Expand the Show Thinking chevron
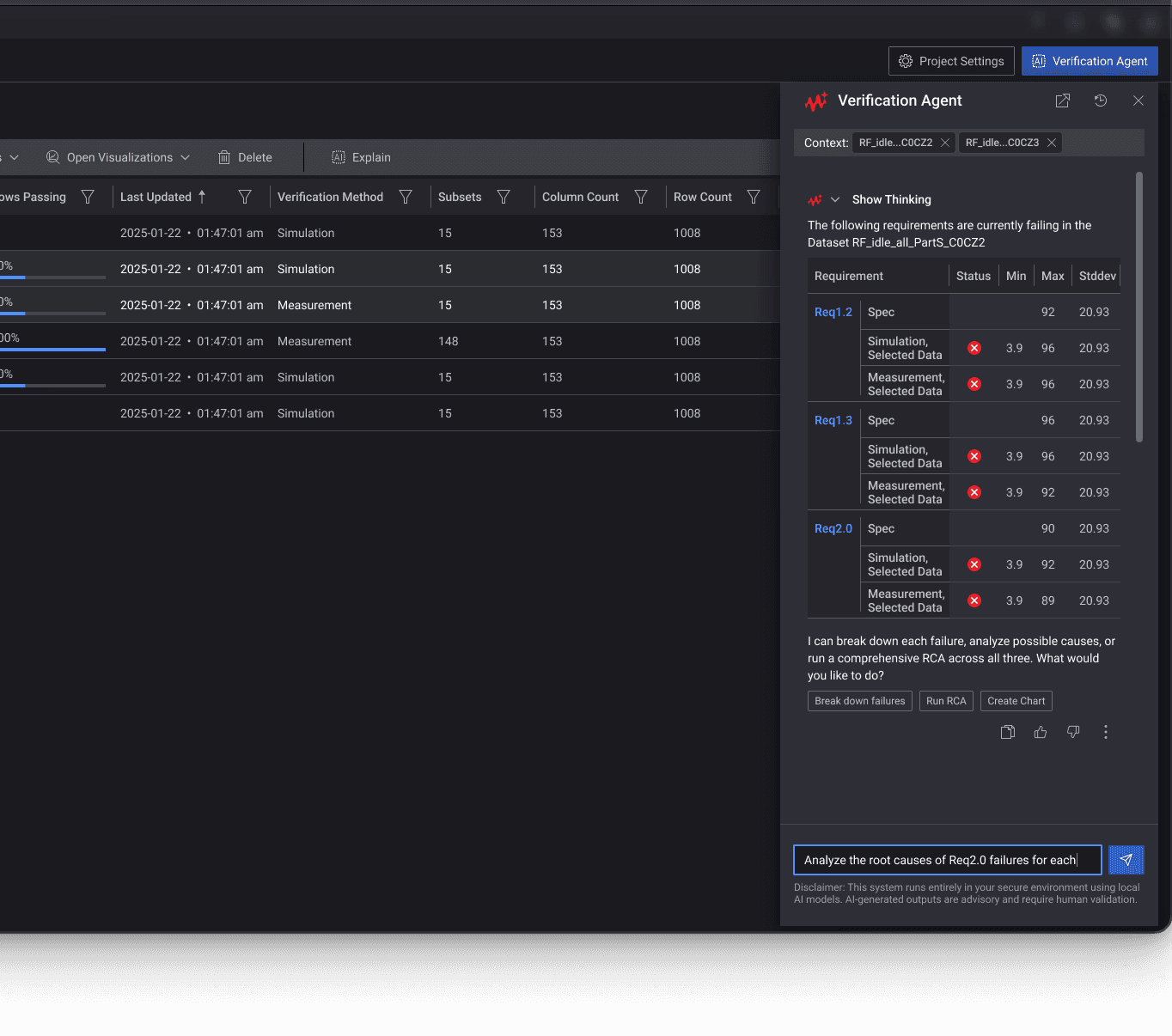The image size is (1172, 1036). (x=835, y=199)
